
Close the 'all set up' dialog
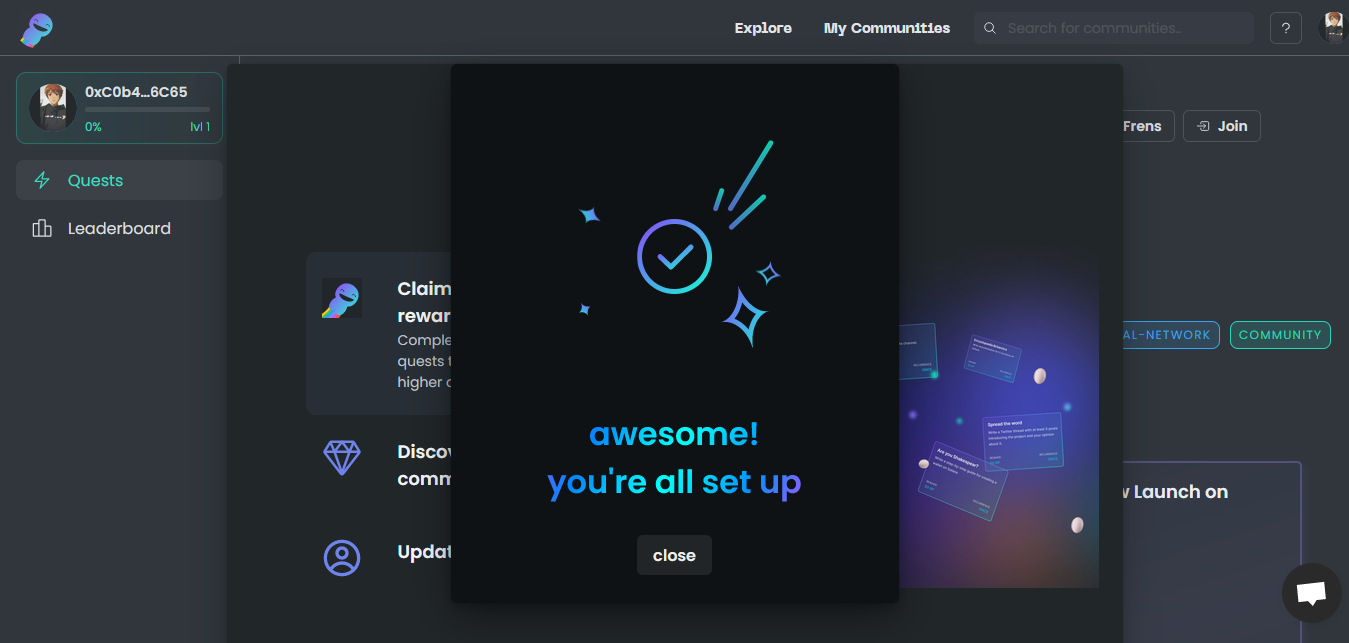click(674, 555)
